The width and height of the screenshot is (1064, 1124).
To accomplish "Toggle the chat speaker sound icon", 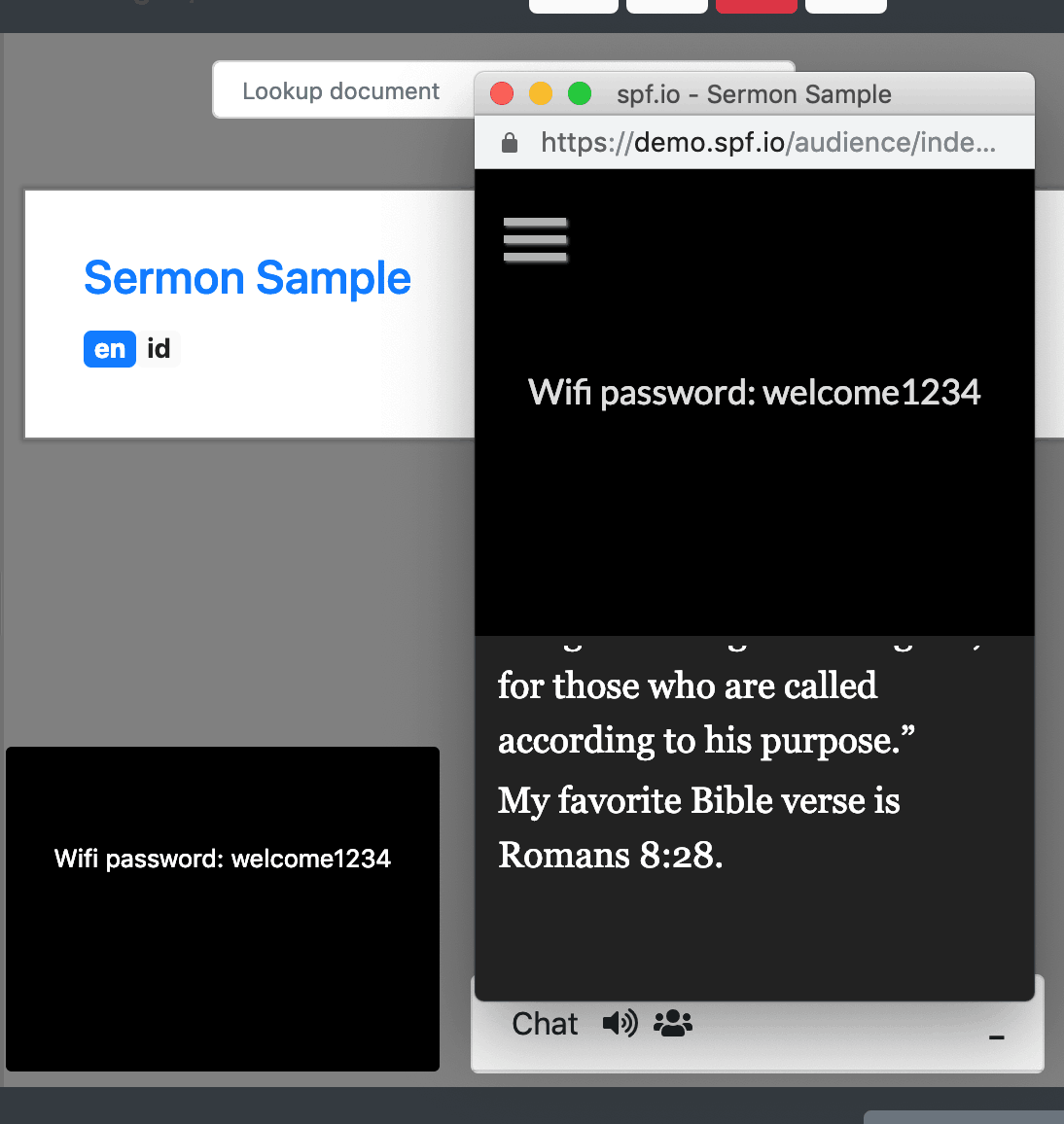I will point(621,1023).
